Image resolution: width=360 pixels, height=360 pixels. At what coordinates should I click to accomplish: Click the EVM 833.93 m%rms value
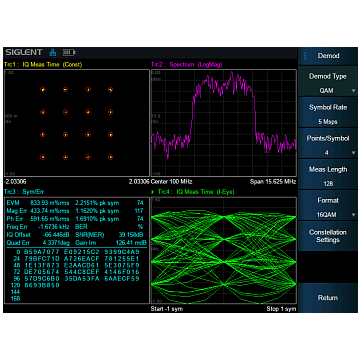50,203
